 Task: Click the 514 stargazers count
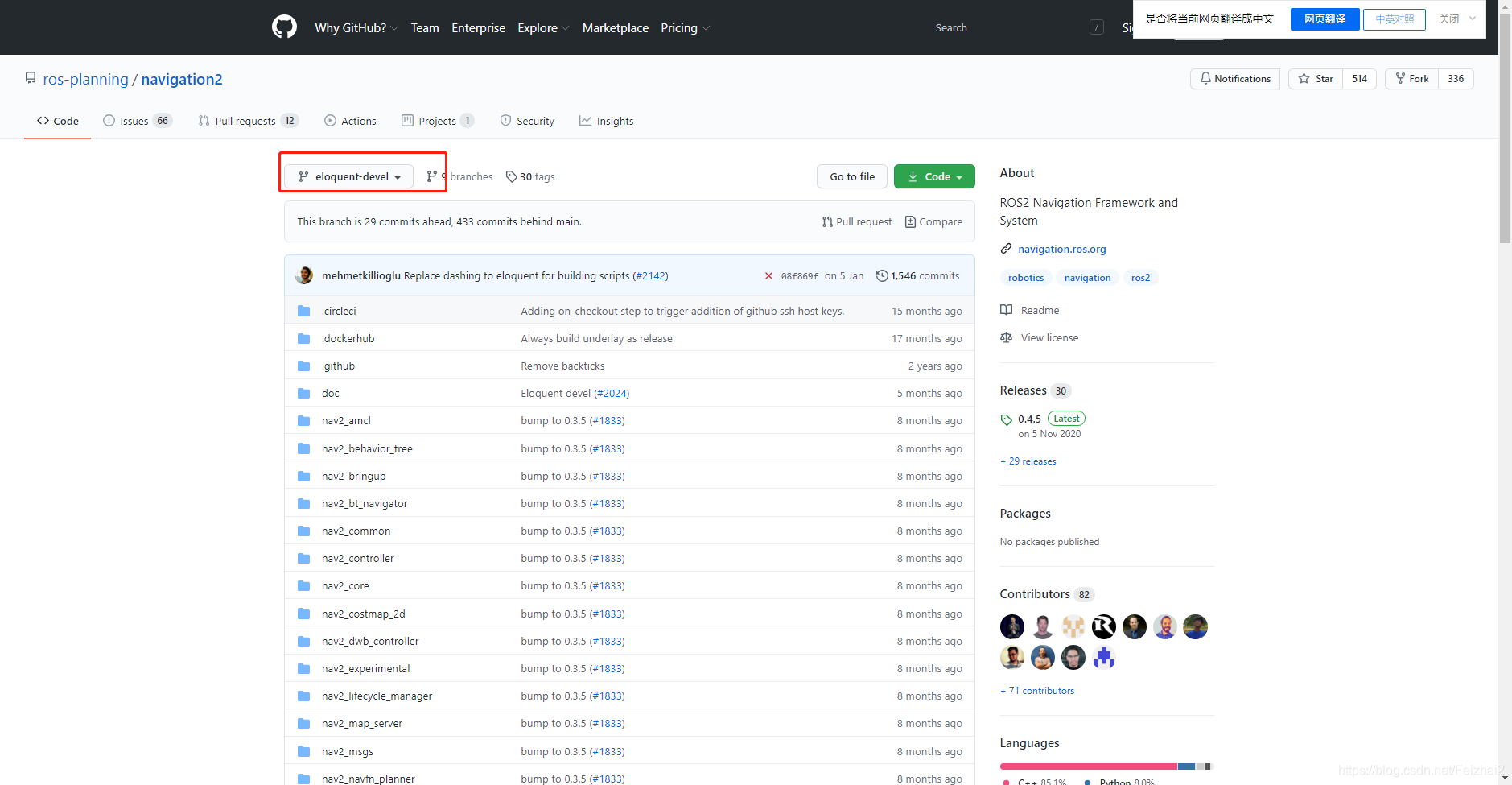point(1359,79)
